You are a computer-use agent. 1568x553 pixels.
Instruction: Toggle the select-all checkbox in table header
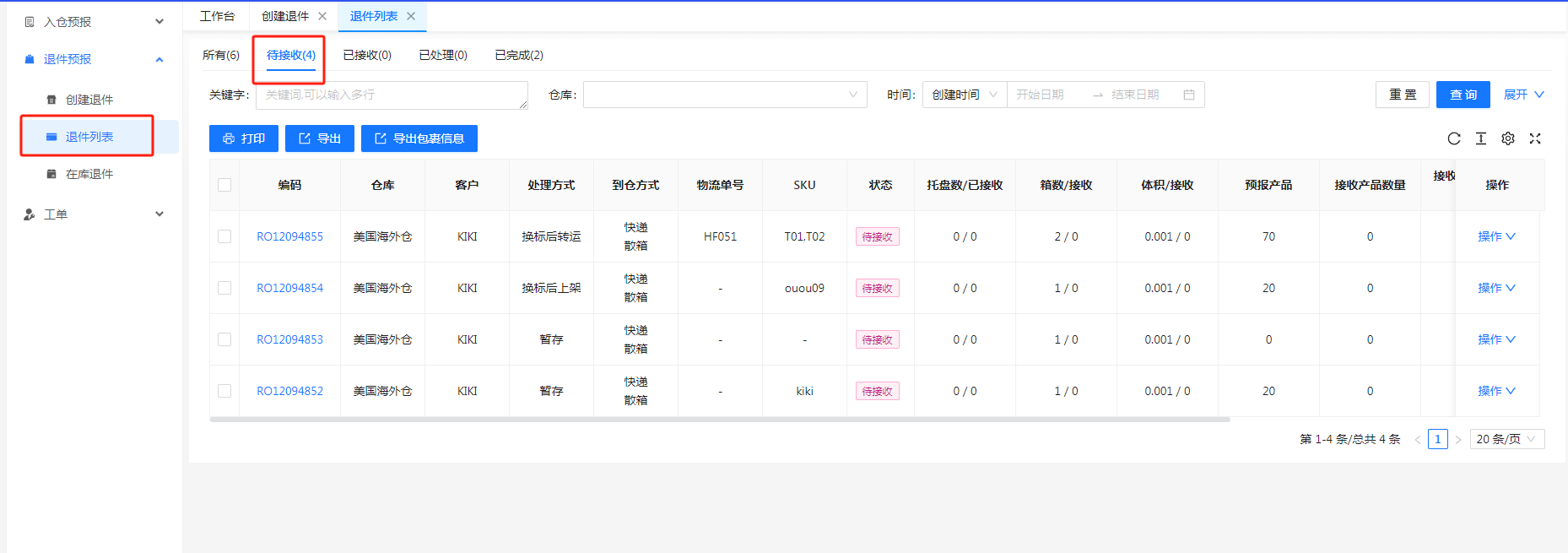[x=224, y=185]
